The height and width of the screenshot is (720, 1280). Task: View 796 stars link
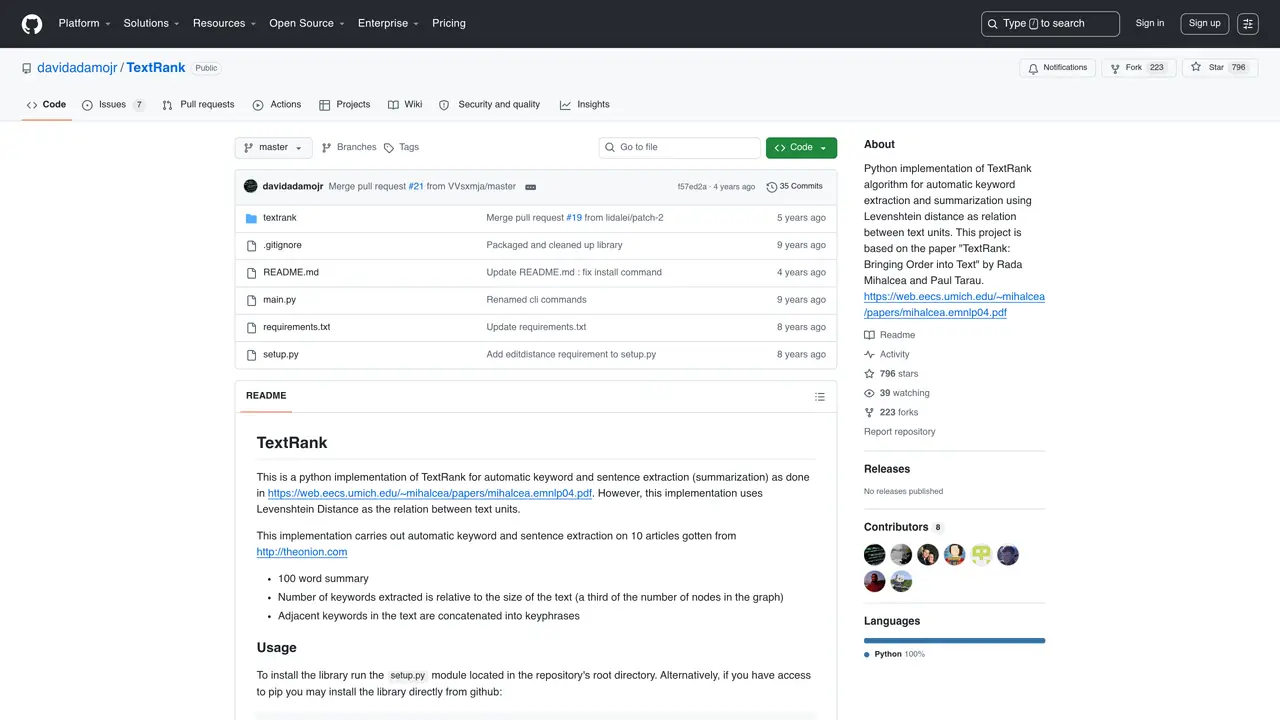tap(891, 374)
